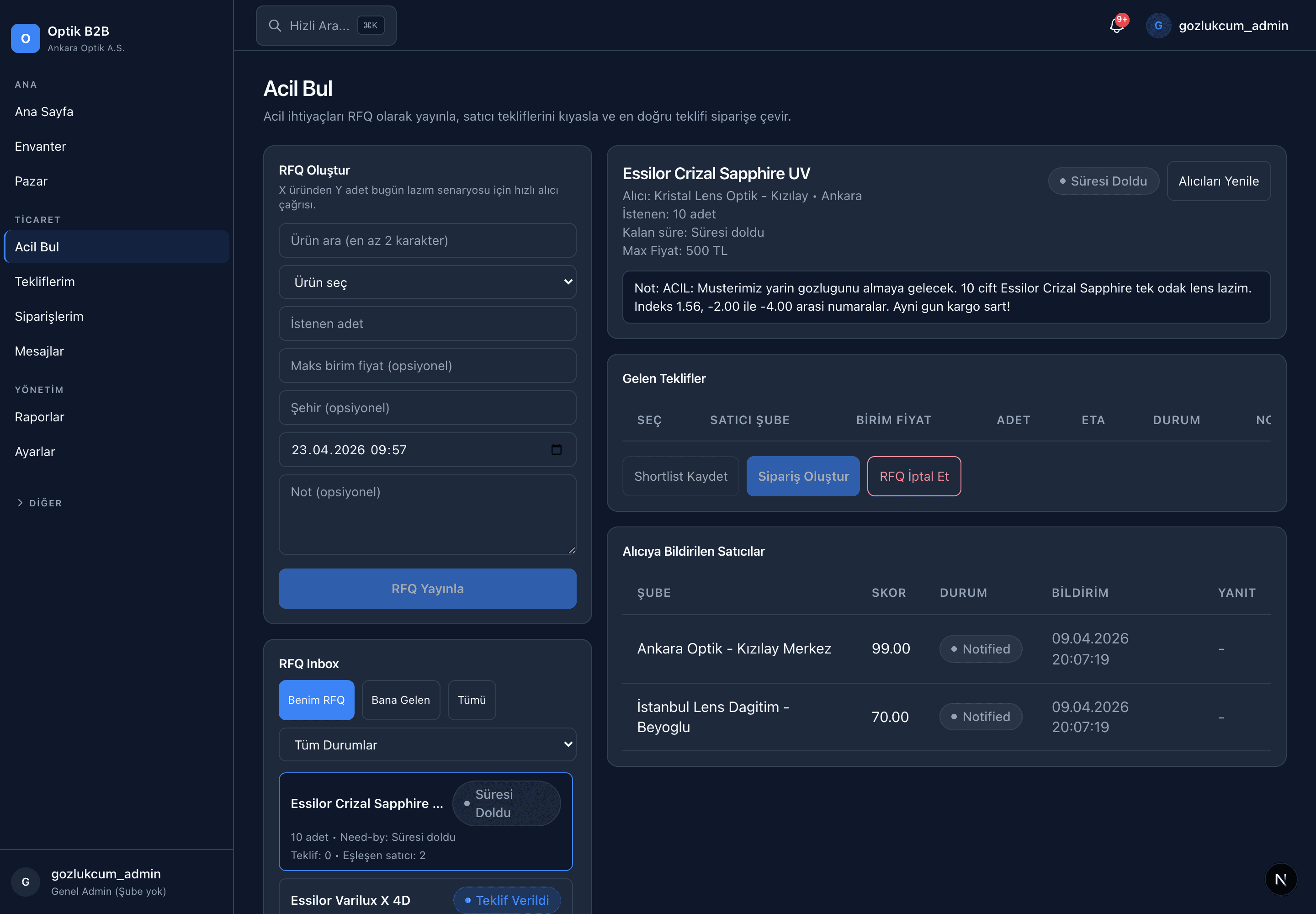The width and height of the screenshot is (1316, 914).
Task: Select Essilor Crizal Sapphire RFQ card
Action: (425, 821)
